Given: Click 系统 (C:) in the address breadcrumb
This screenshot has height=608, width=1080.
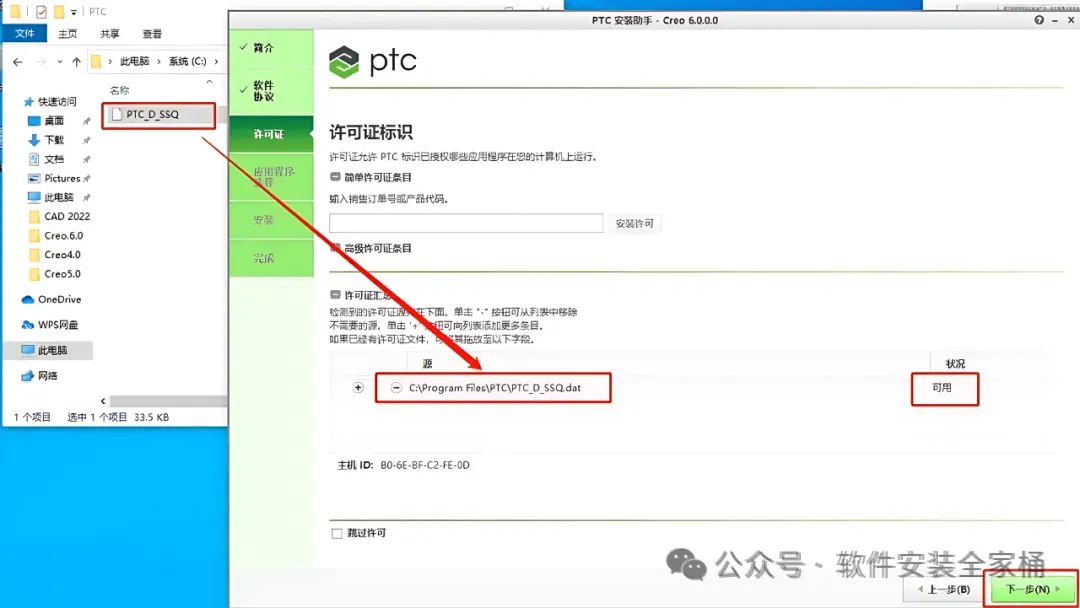Looking at the screenshot, I should [187, 62].
